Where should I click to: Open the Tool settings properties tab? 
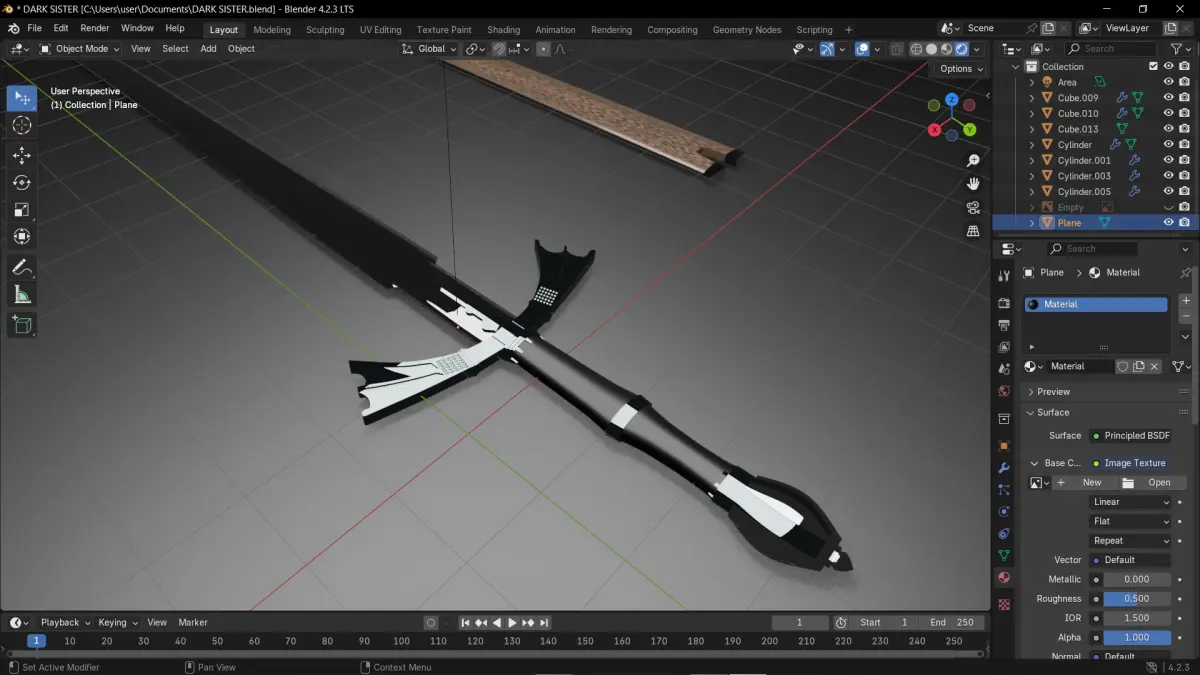click(x=1004, y=276)
